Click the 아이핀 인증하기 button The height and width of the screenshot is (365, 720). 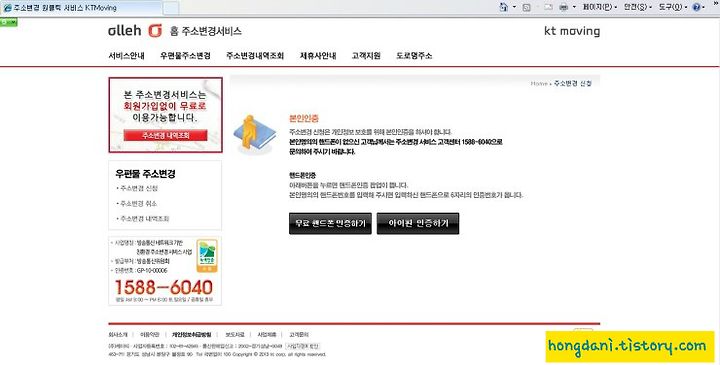[x=418, y=223]
